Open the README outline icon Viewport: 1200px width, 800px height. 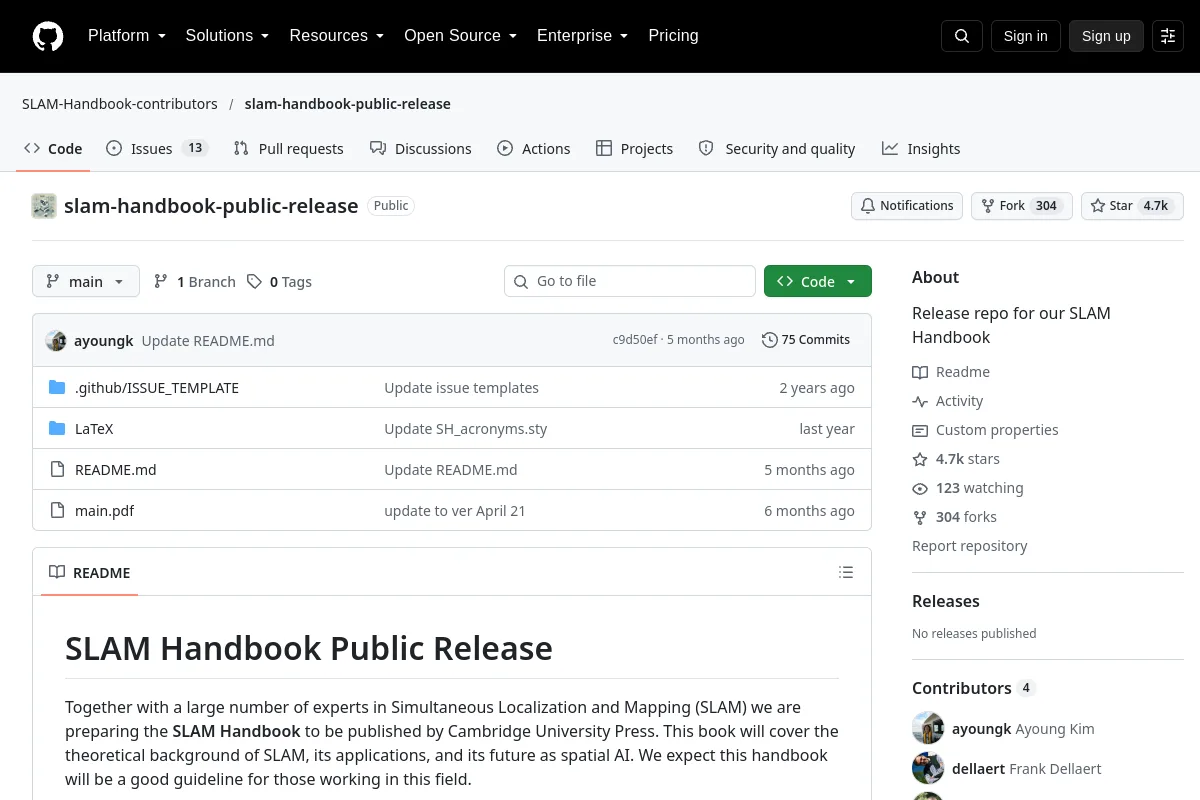pos(846,572)
